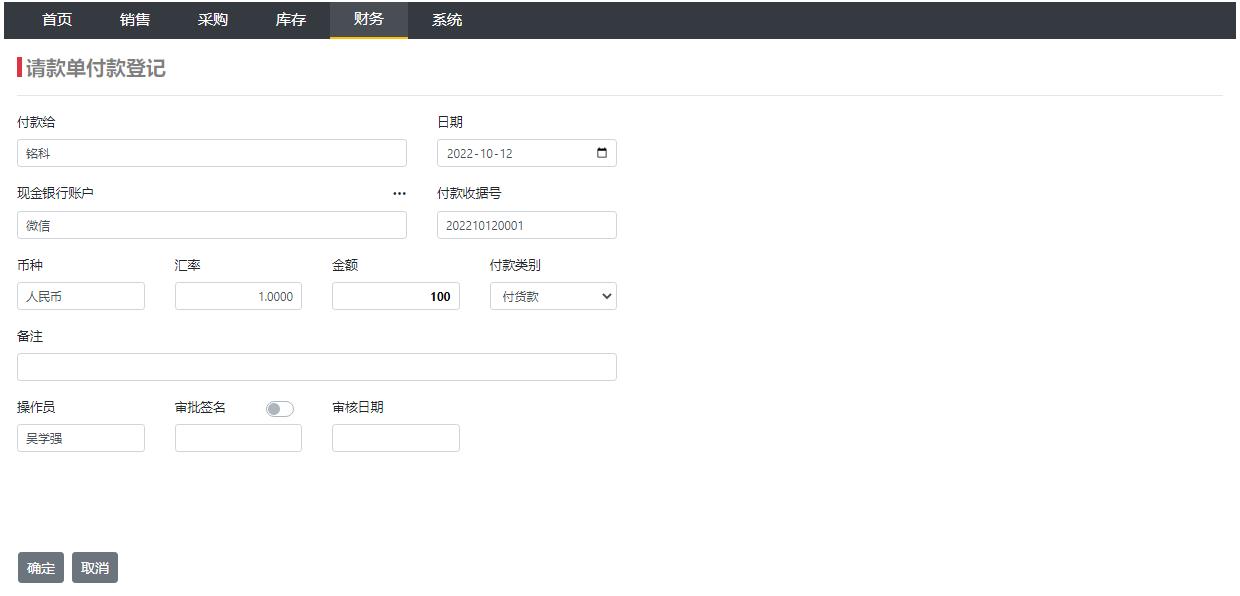The width and height of the screenshot is (1240, 596).
Task: Click the 确定 button
Action: [41, 568]
